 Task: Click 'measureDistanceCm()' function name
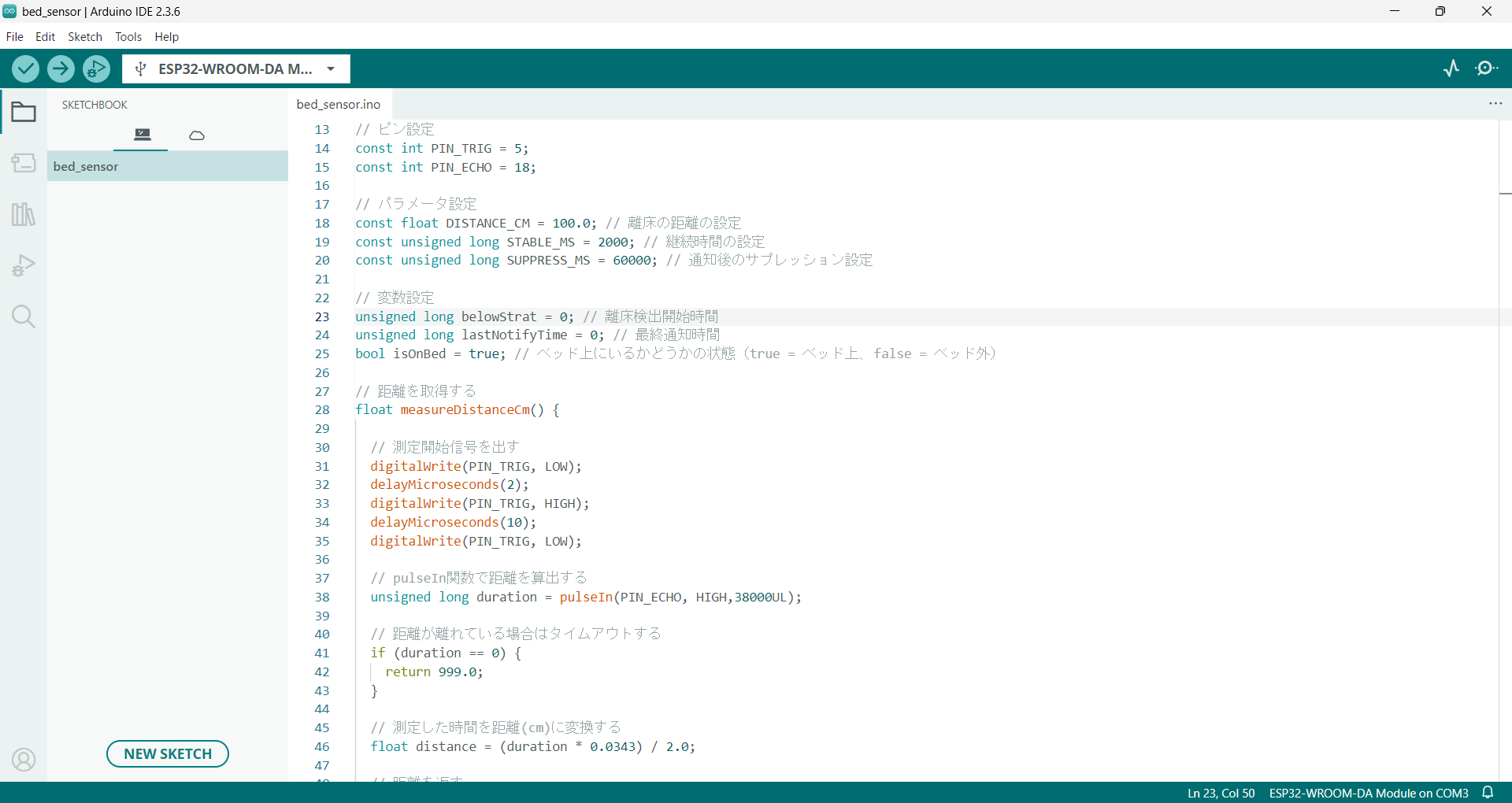coord(472,410)
